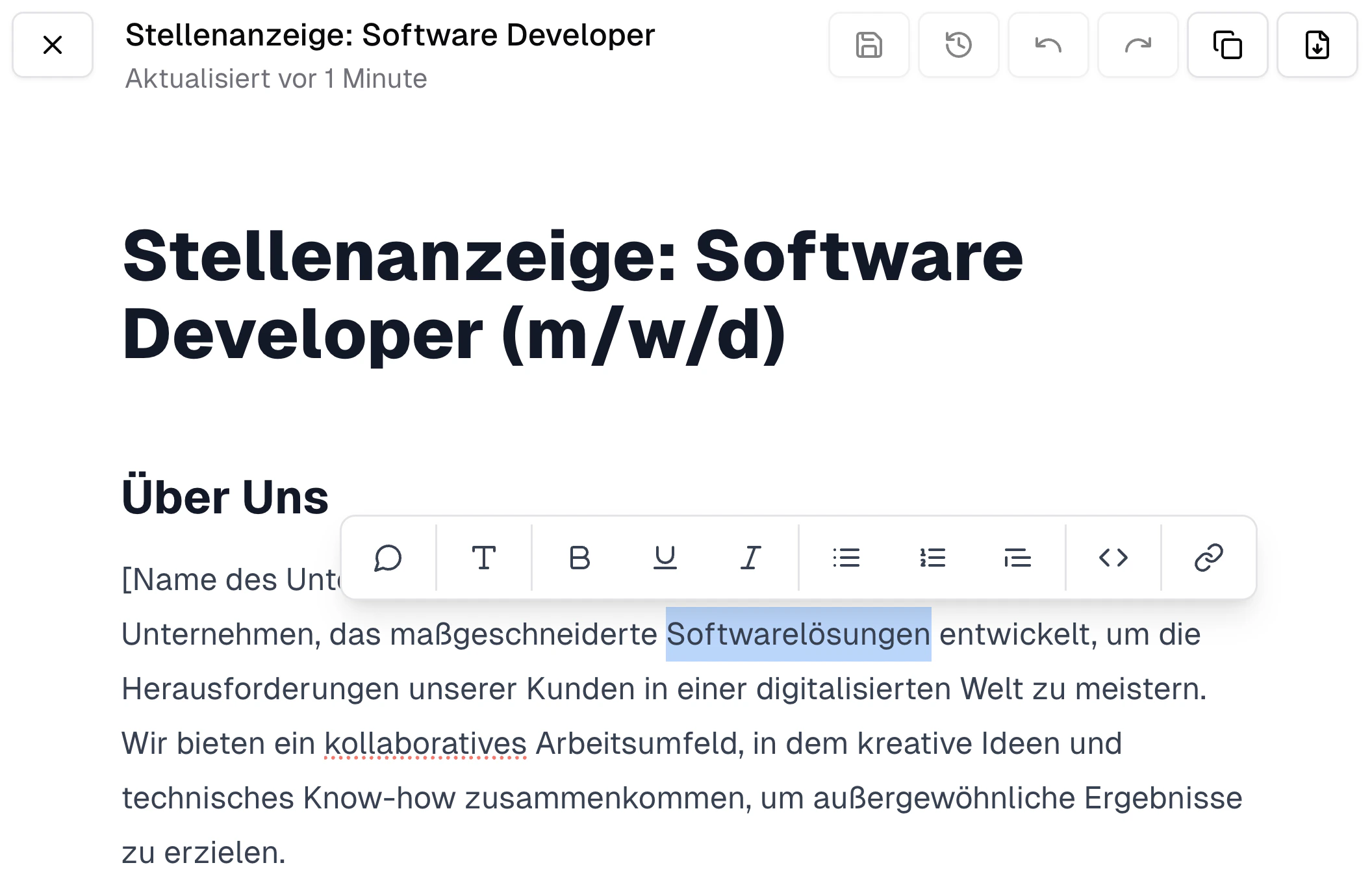This screenshot has height=876, width=1372.
Task: Close the document editor
Action: click(x=52, y=45)
